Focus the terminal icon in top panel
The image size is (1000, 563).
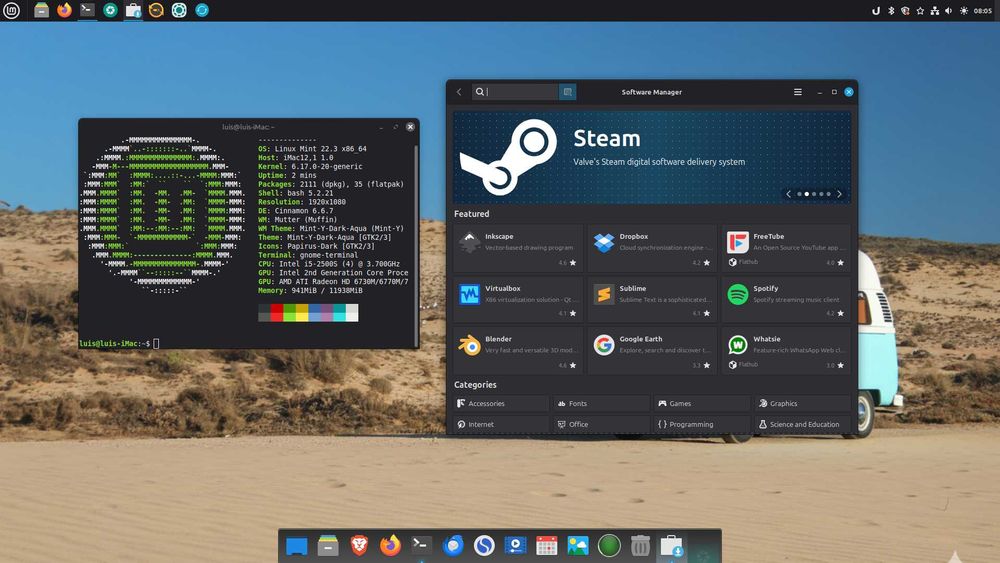[87, 10]
